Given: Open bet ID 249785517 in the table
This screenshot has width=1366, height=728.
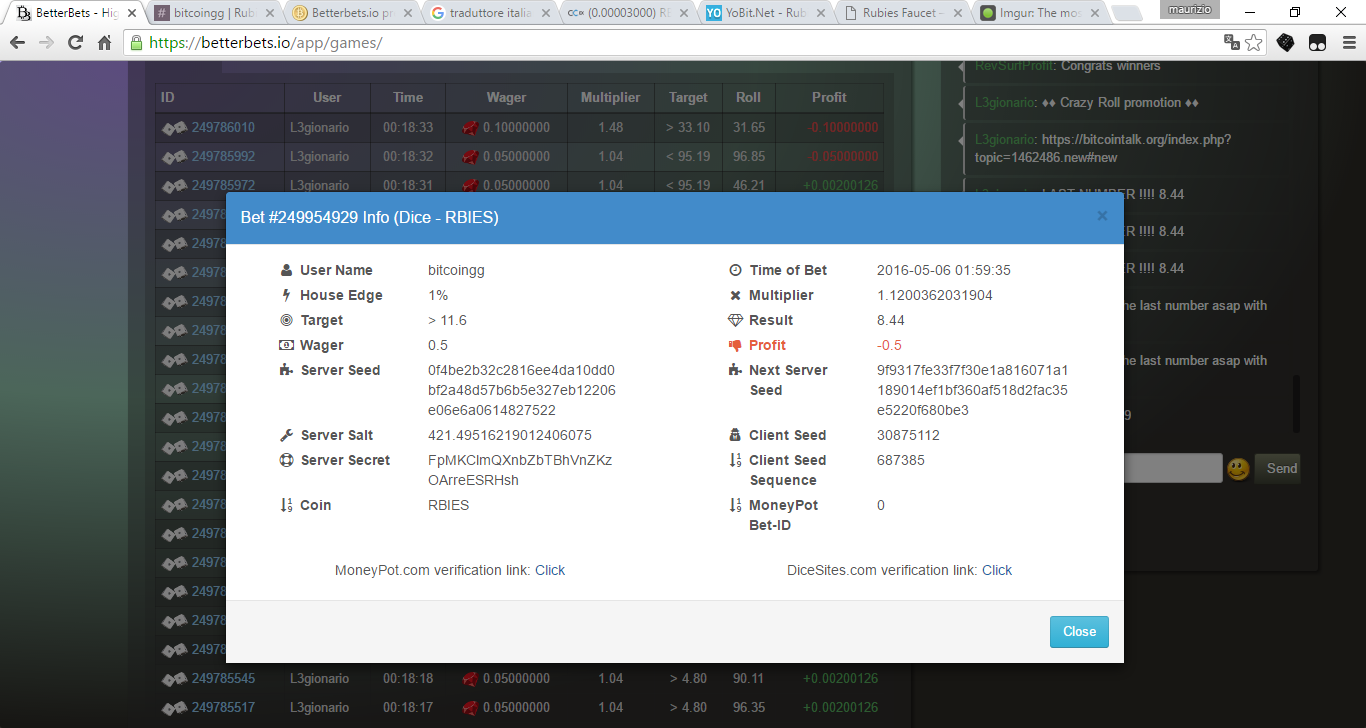Looking at the screenshot, I should click(223, 708).
